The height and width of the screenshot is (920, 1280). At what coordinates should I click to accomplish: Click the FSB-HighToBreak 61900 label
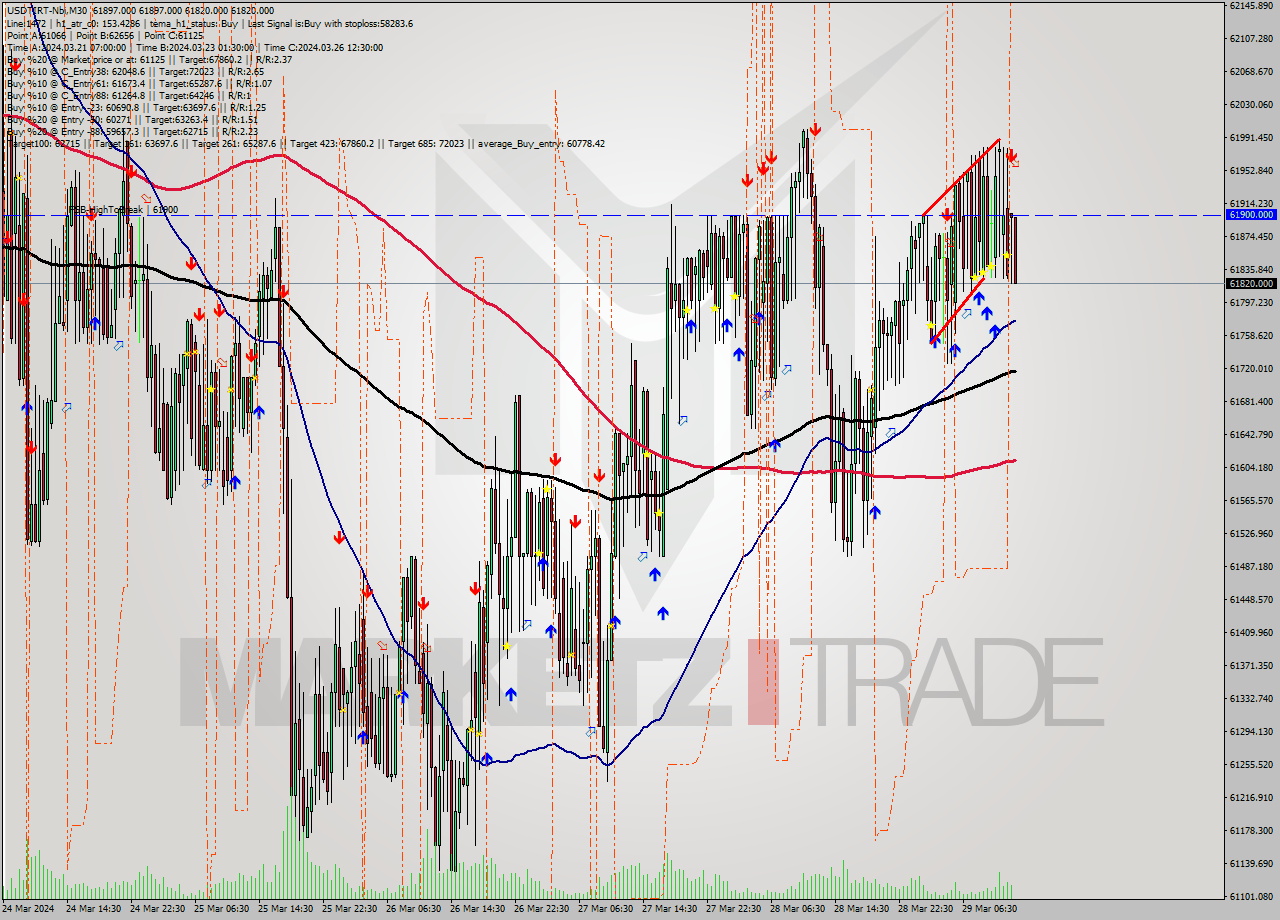[x=123, y=210]
